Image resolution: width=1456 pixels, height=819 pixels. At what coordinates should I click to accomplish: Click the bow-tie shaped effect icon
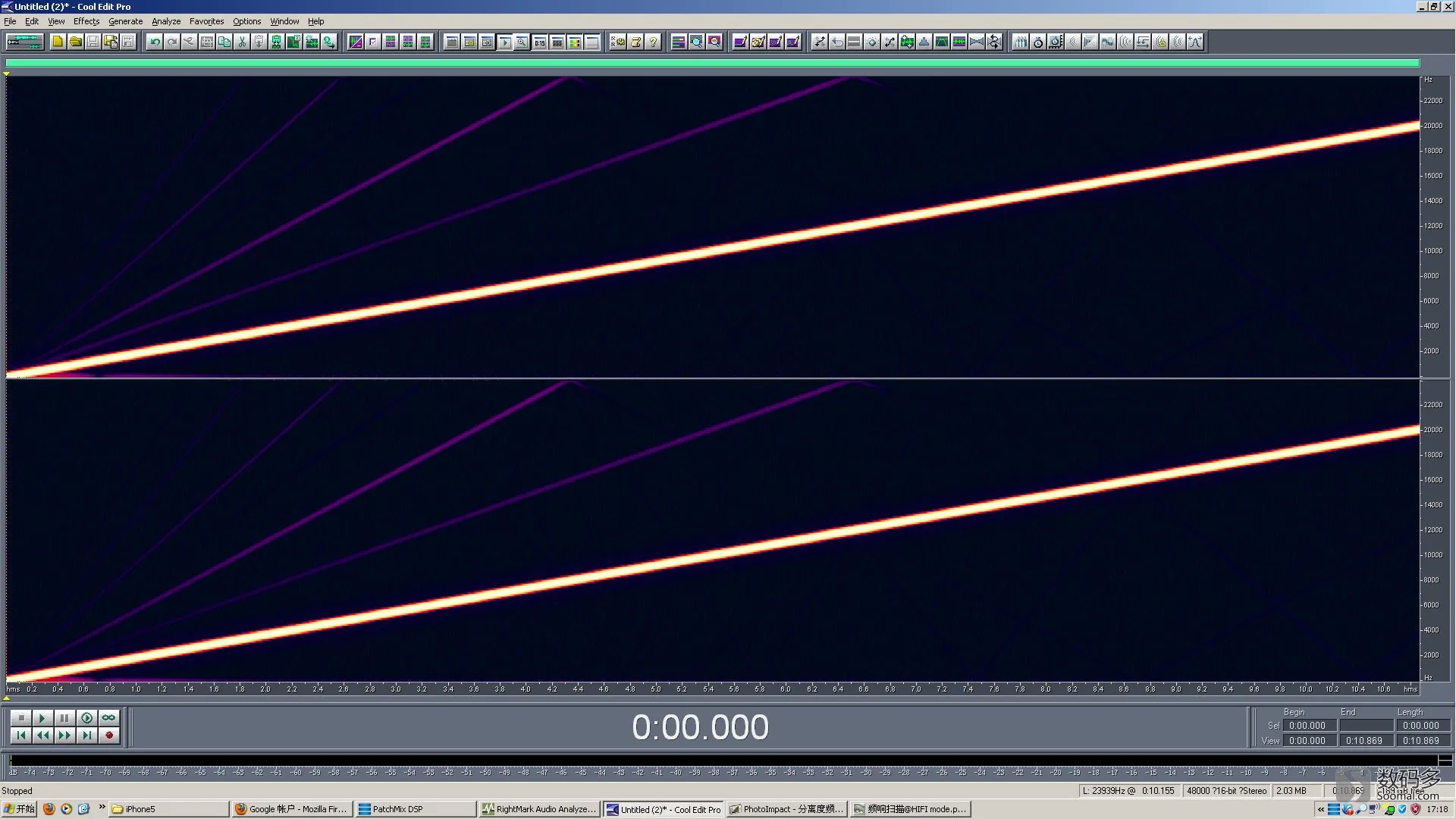click(x=977, y=42)
